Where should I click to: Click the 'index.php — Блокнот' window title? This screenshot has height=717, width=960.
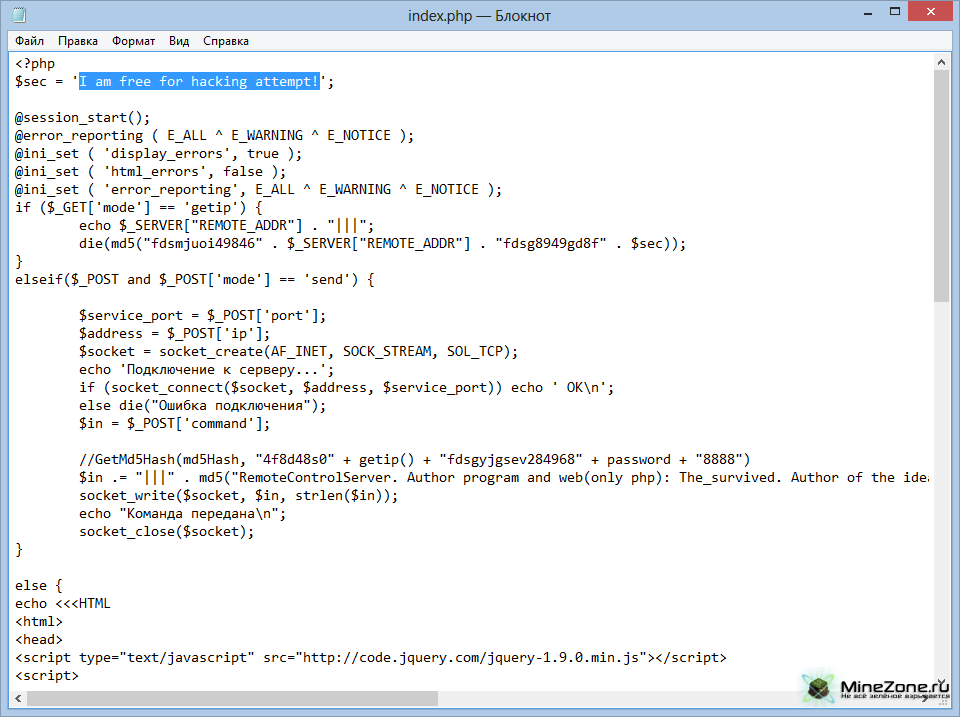pyautogui.click(x=479, y=15)
